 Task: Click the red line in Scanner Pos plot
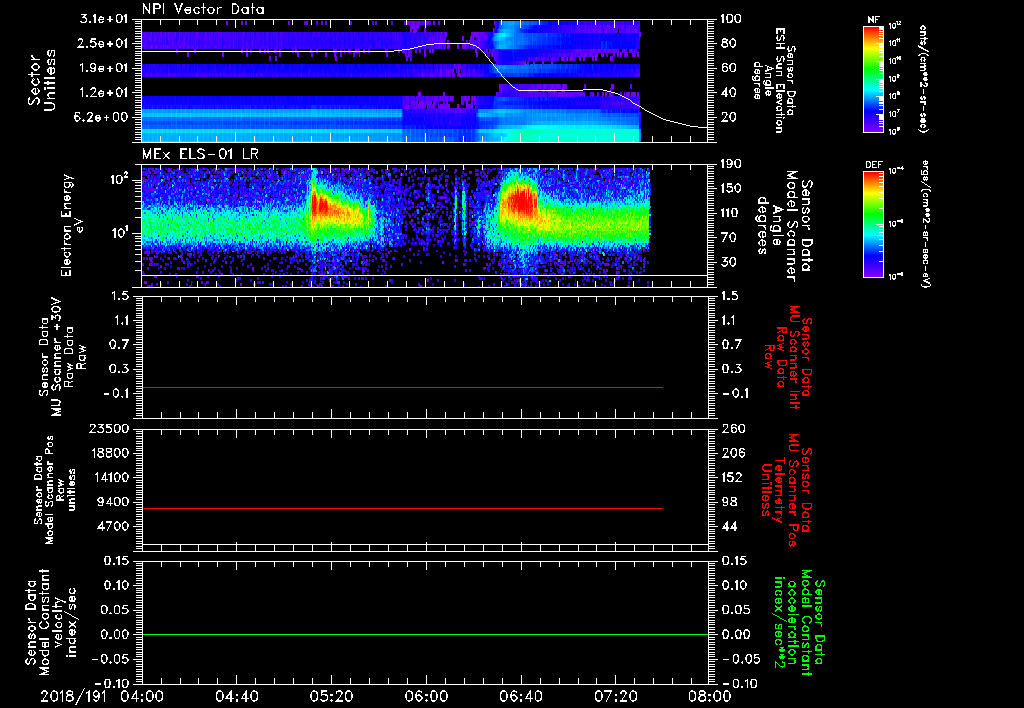pos(402,508)
